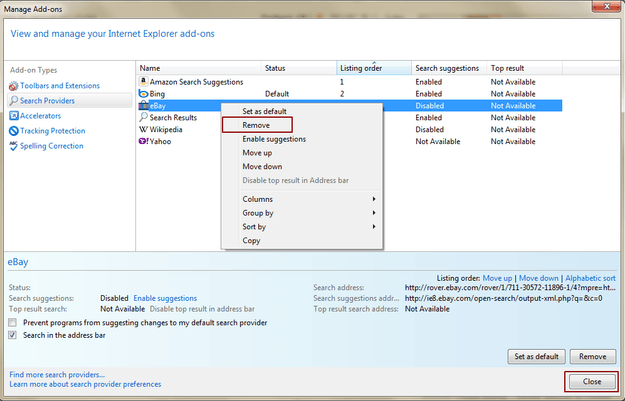
Task: Click the Yahoo provider icon
Action: [x=143, y=141]
